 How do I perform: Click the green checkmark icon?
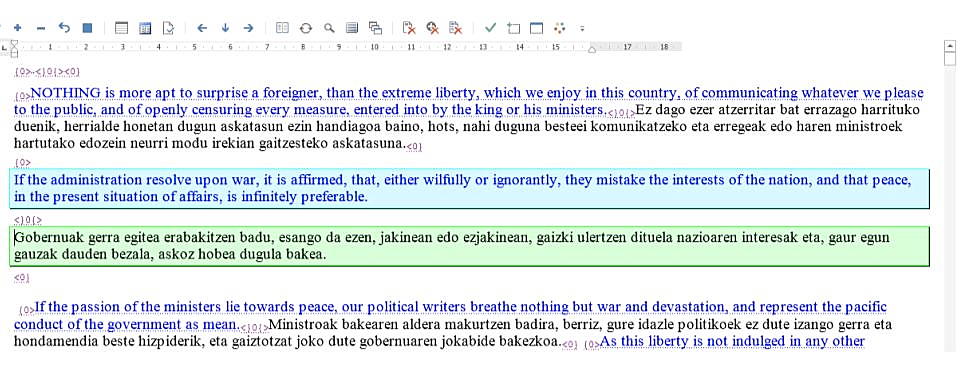491,27
